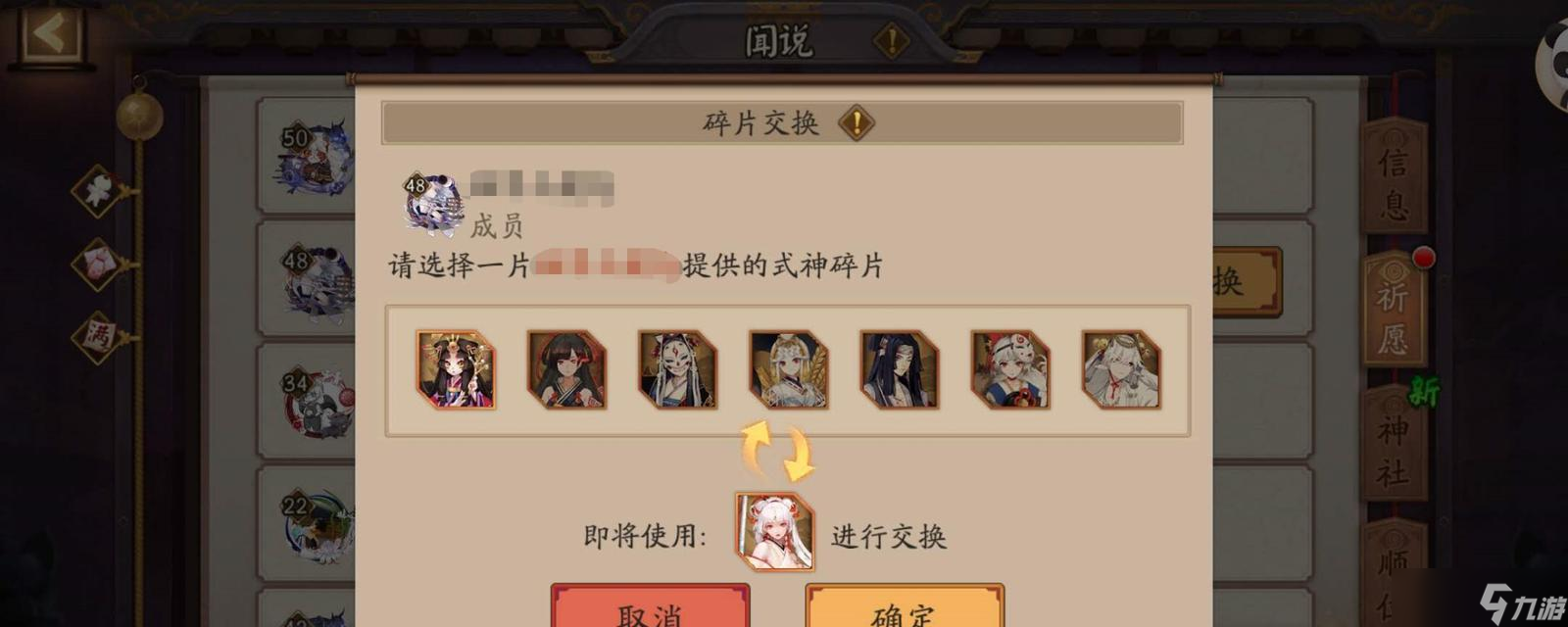Screen dimensions: 1568x627
Task: Tap the level 48 member avatar in dialog
Action: click(x=431, y=203)
